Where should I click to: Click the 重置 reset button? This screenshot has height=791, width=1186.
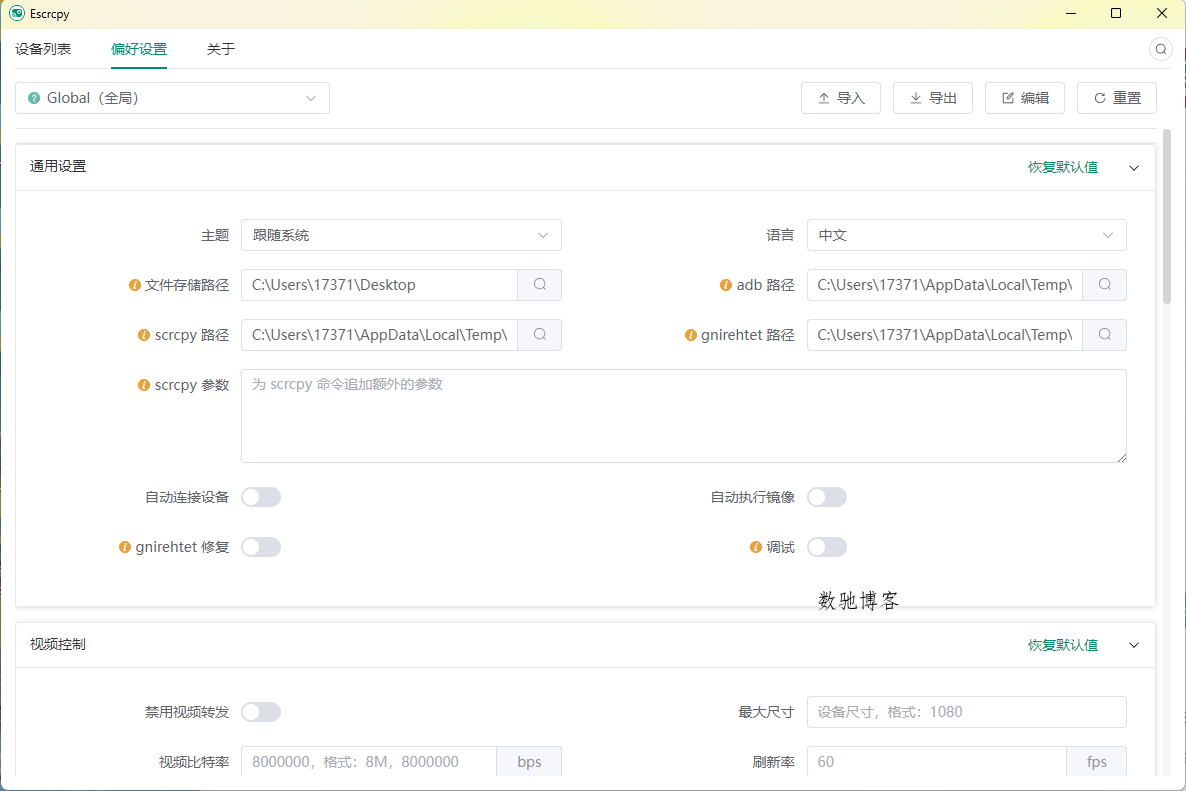click(x=1116, y=98)
